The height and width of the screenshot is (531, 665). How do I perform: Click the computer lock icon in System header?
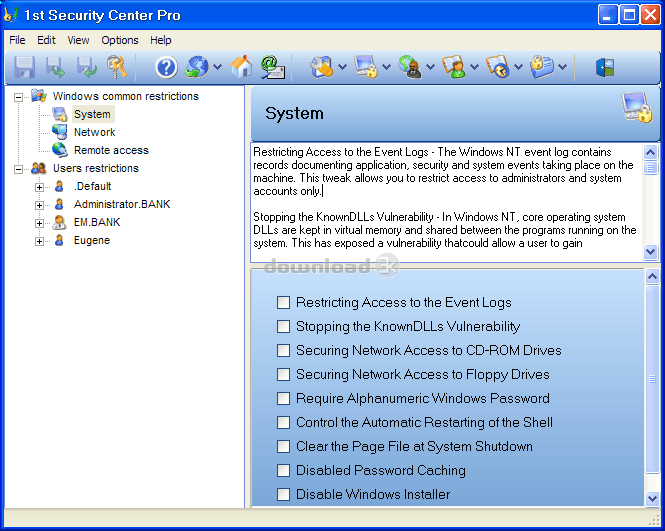pos(636,108)
